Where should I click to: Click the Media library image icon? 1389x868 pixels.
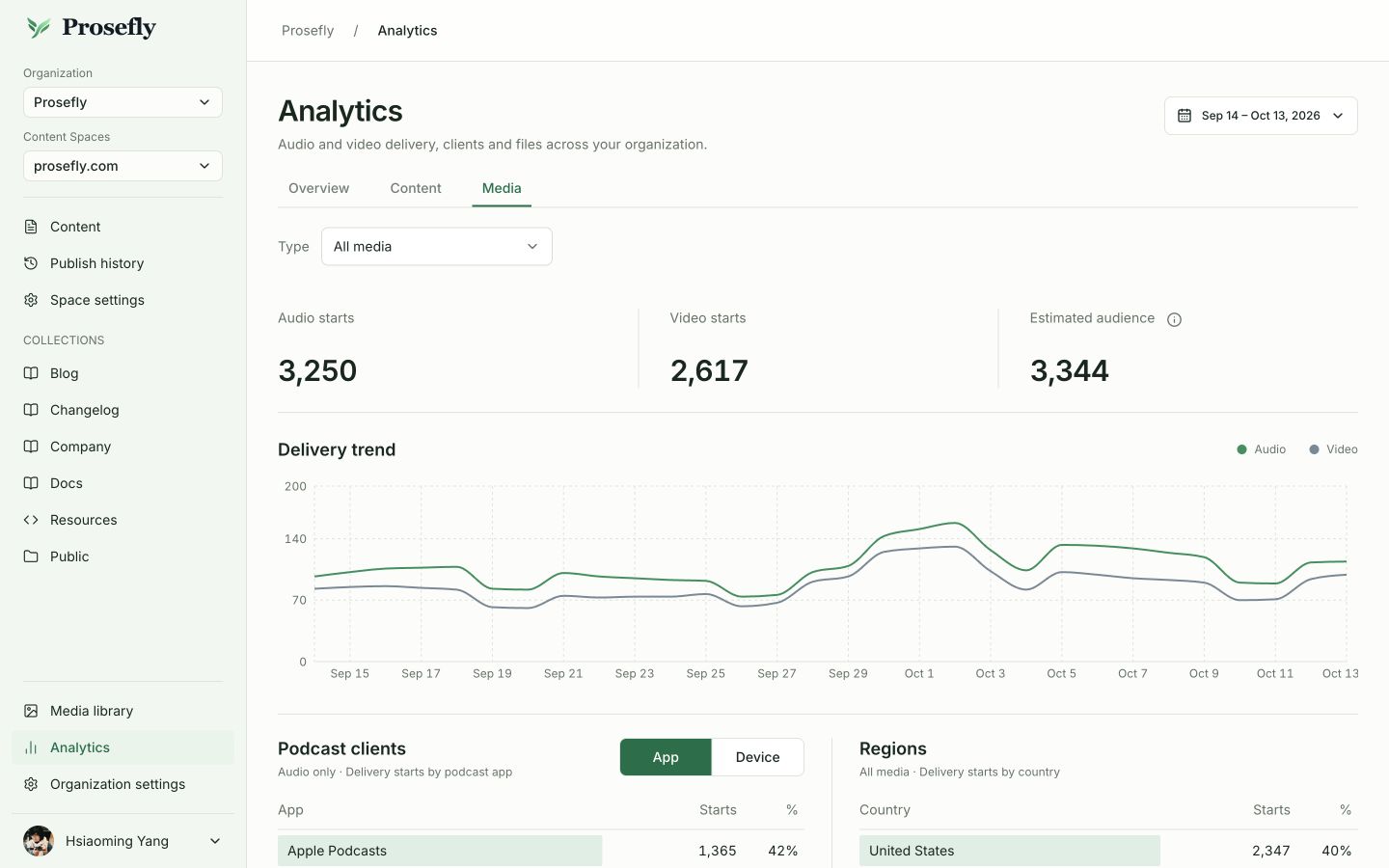click(31, 711)
